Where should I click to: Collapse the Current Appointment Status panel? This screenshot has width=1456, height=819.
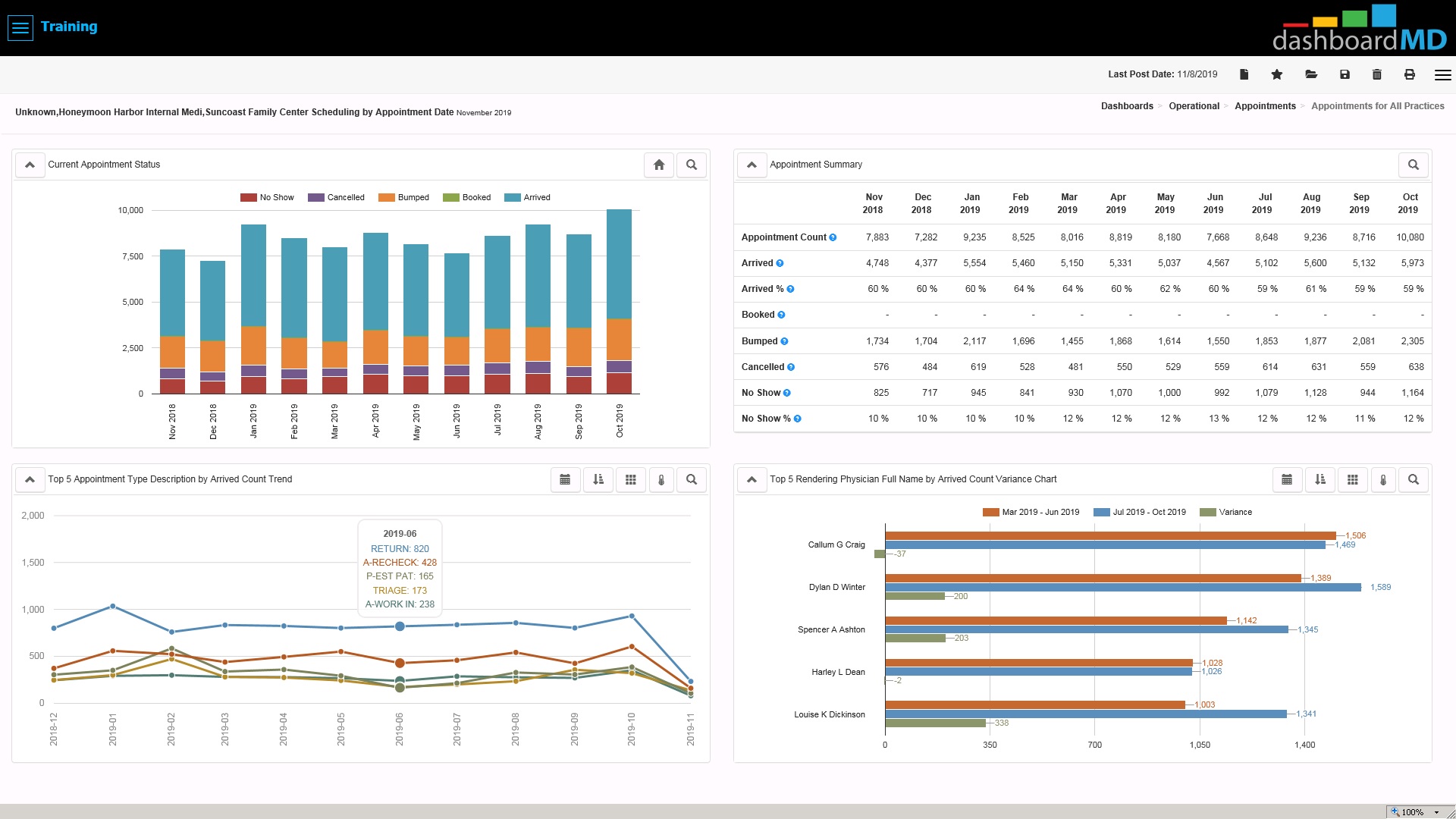(30, 165)
